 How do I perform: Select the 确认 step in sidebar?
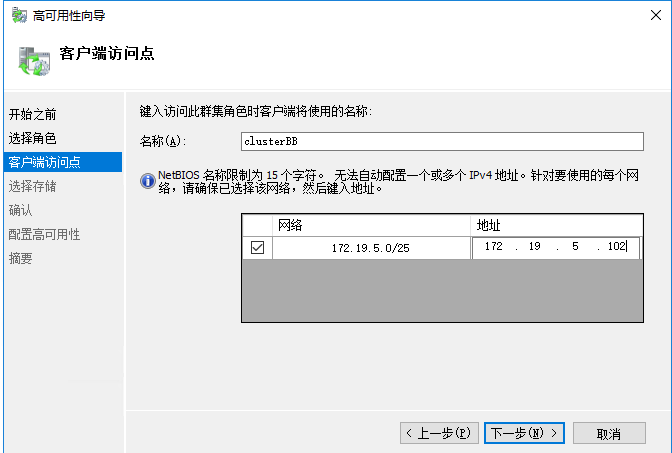pyautogui.click(x=21, y=210)
